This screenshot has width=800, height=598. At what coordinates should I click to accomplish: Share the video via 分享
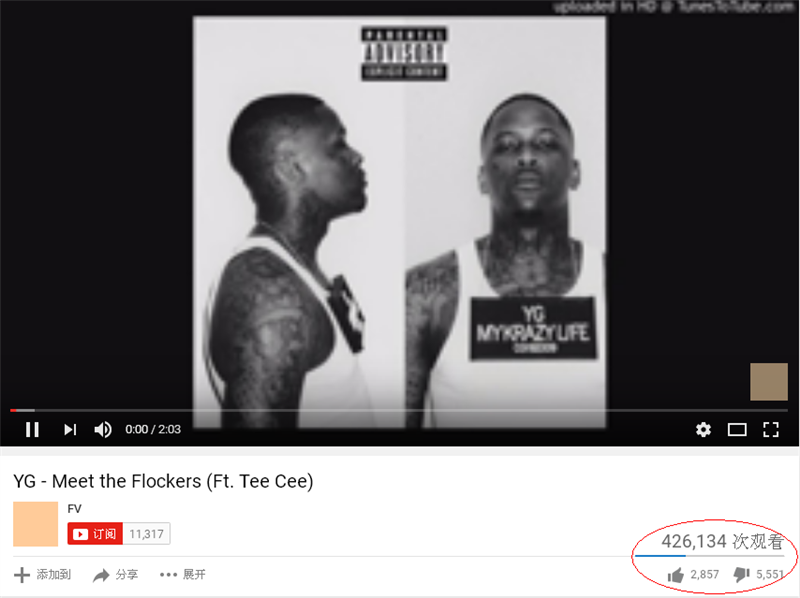(x=115, y=575)
